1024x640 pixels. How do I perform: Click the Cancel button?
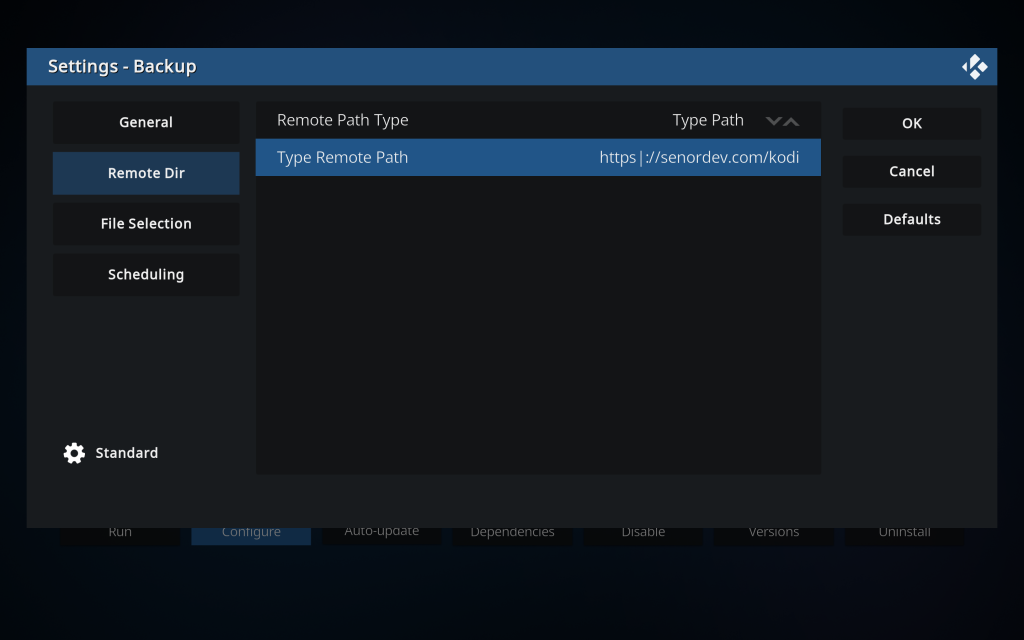911,171
